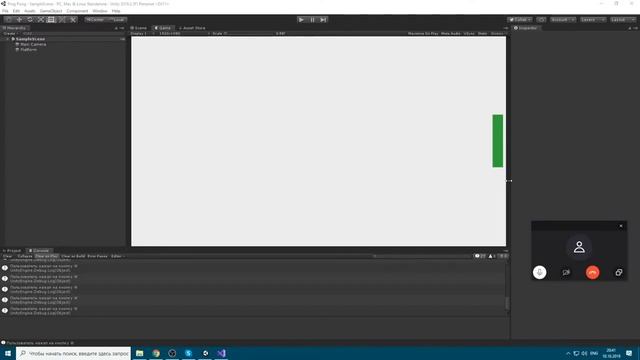Click the Clear button in the Console
This screenshot has width=640, height=360.
coord(8,256)
